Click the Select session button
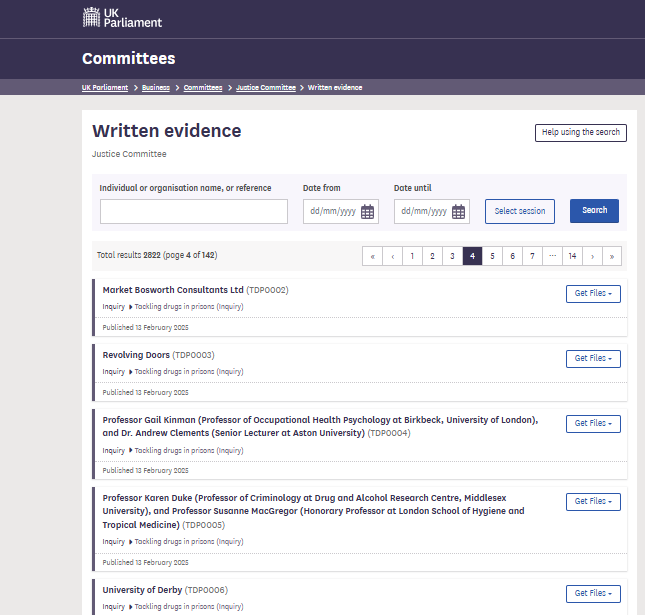The height and width of the screenshot is (615, 645). click(x=520, y=211)
